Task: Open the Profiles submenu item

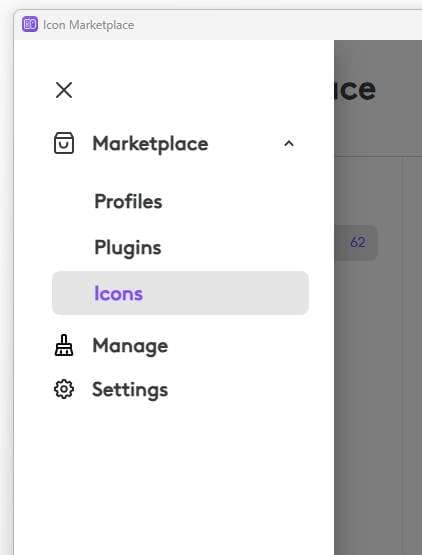Action: tap(128, 201)
